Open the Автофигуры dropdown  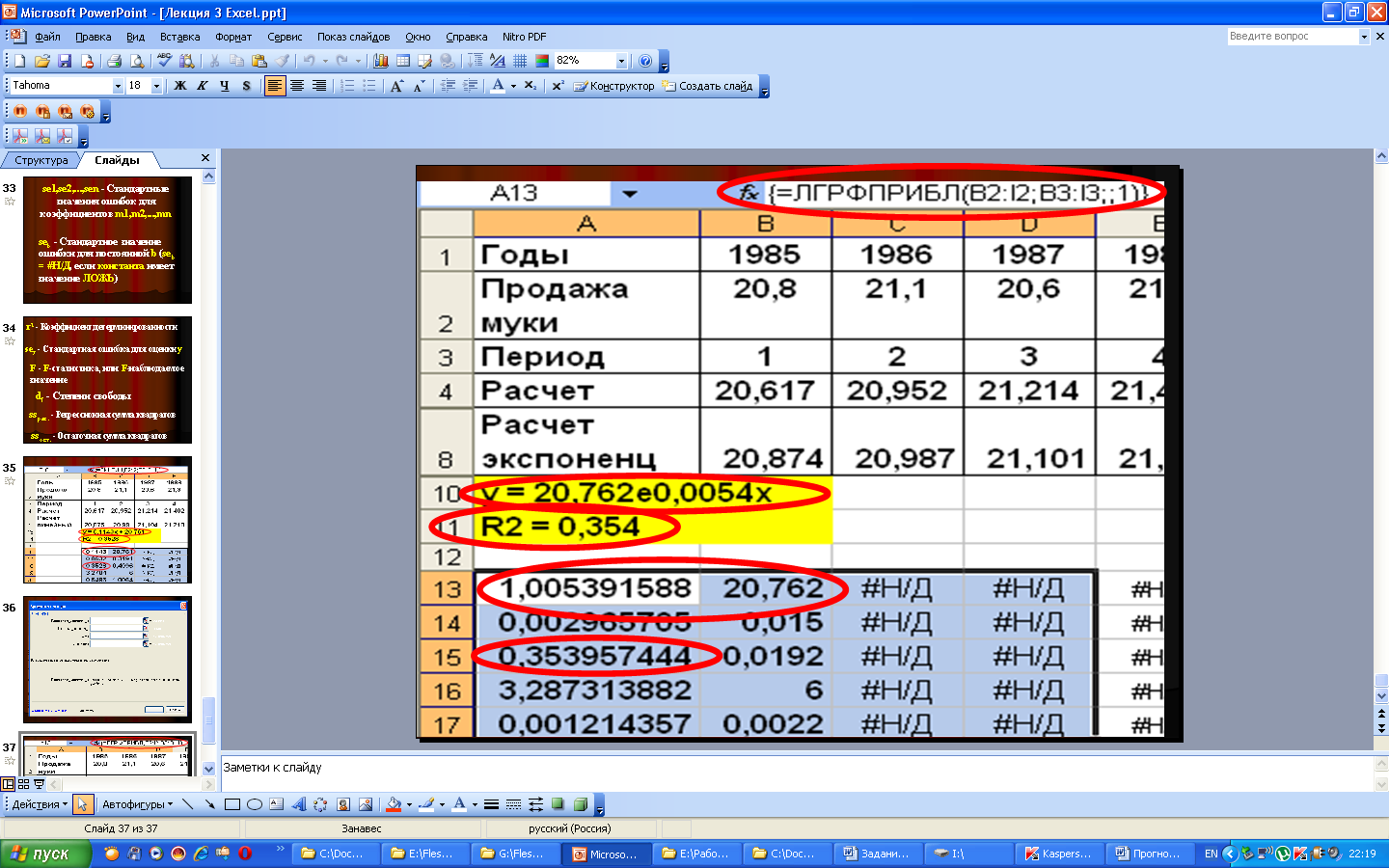coord(138,804)
